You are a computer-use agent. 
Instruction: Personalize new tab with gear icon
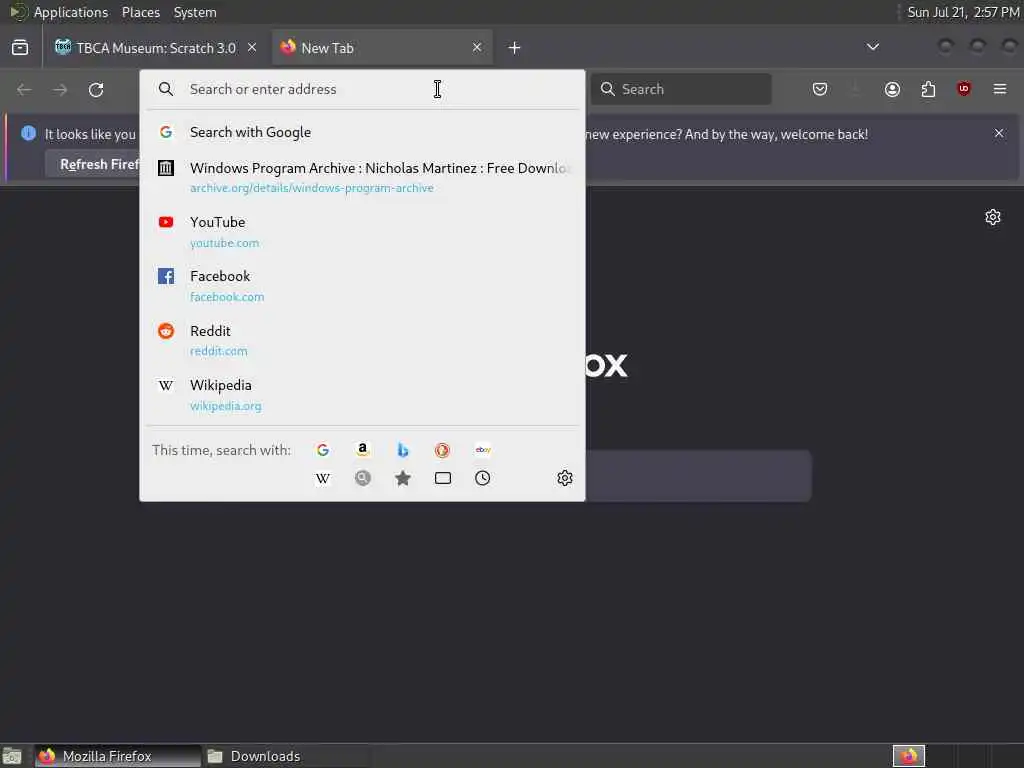point(993,217)
